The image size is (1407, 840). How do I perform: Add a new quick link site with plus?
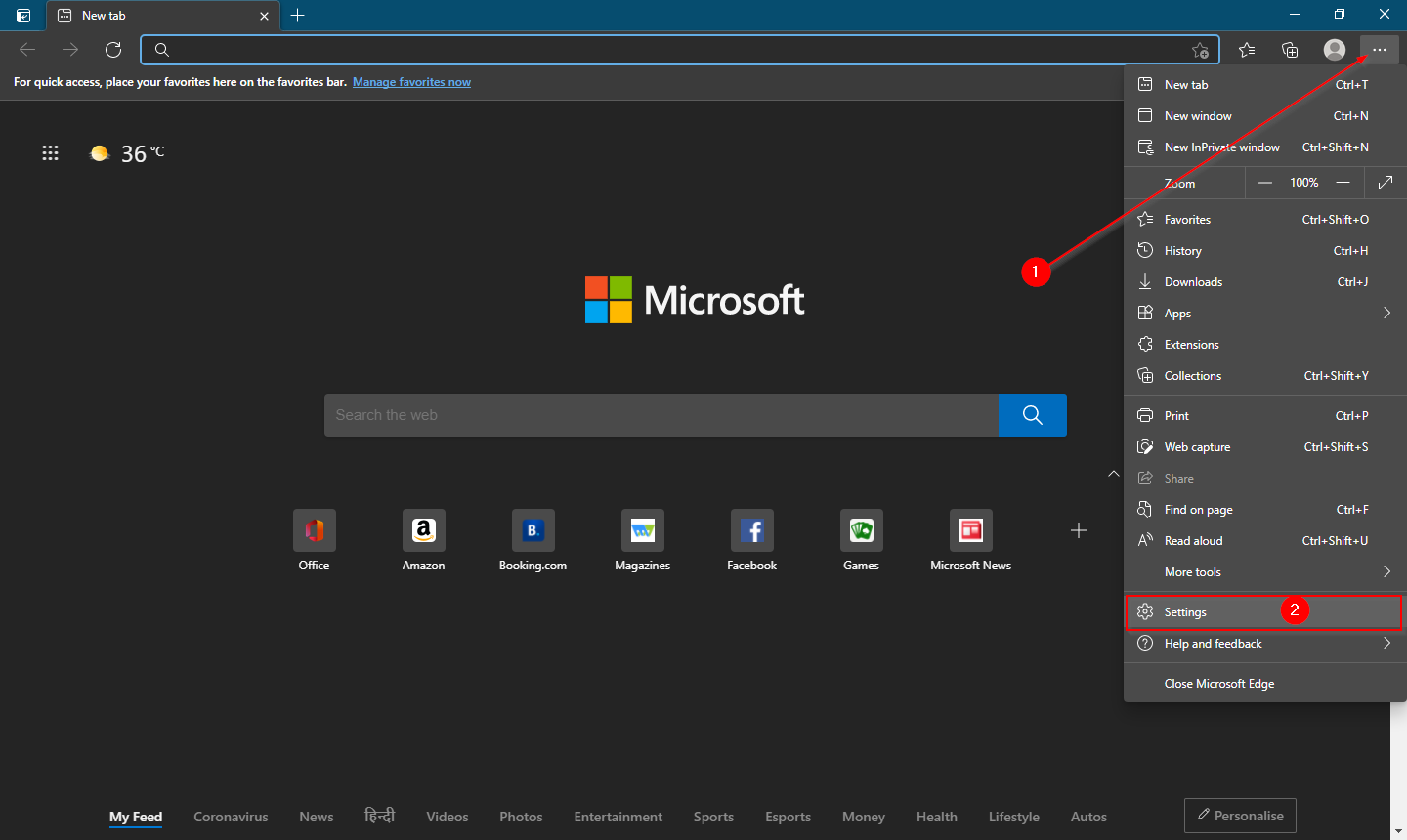(x=1079, y=530)
